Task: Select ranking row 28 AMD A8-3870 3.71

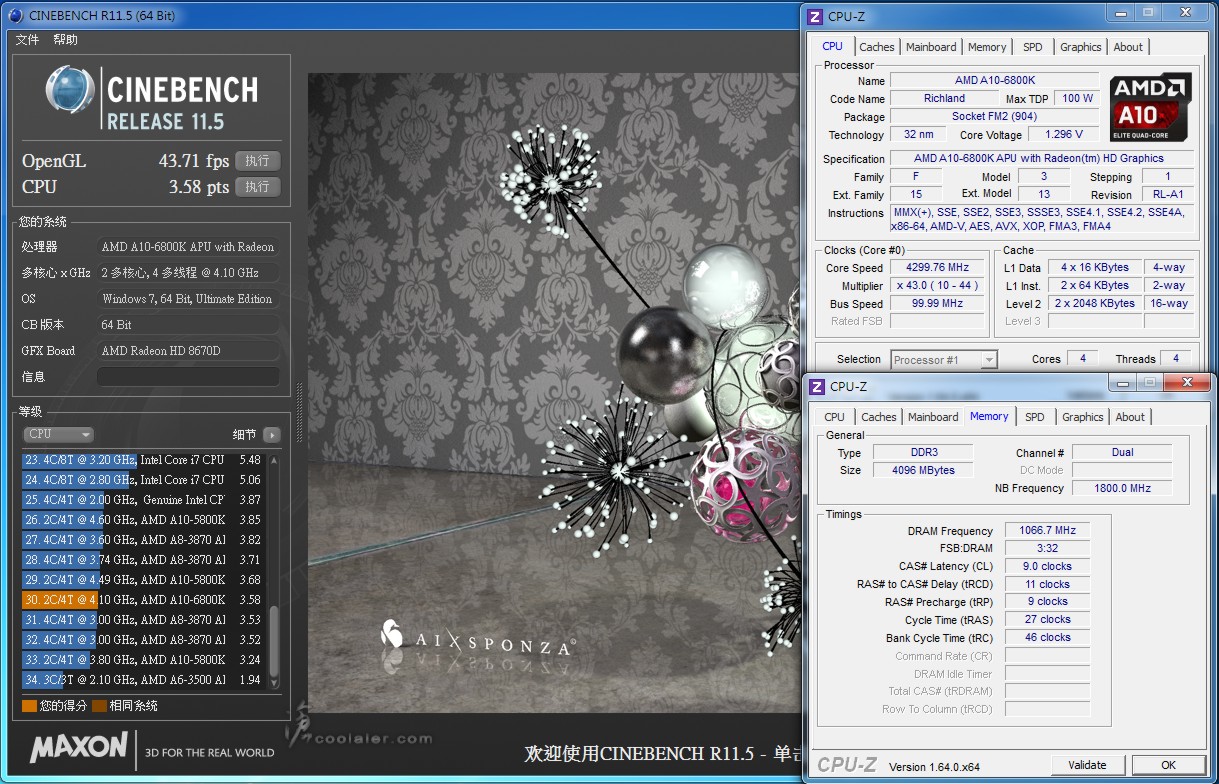Action: [x=144, y=560]
